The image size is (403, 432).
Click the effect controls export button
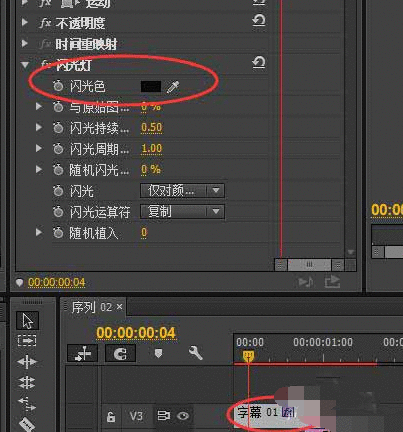click(332, 282)
